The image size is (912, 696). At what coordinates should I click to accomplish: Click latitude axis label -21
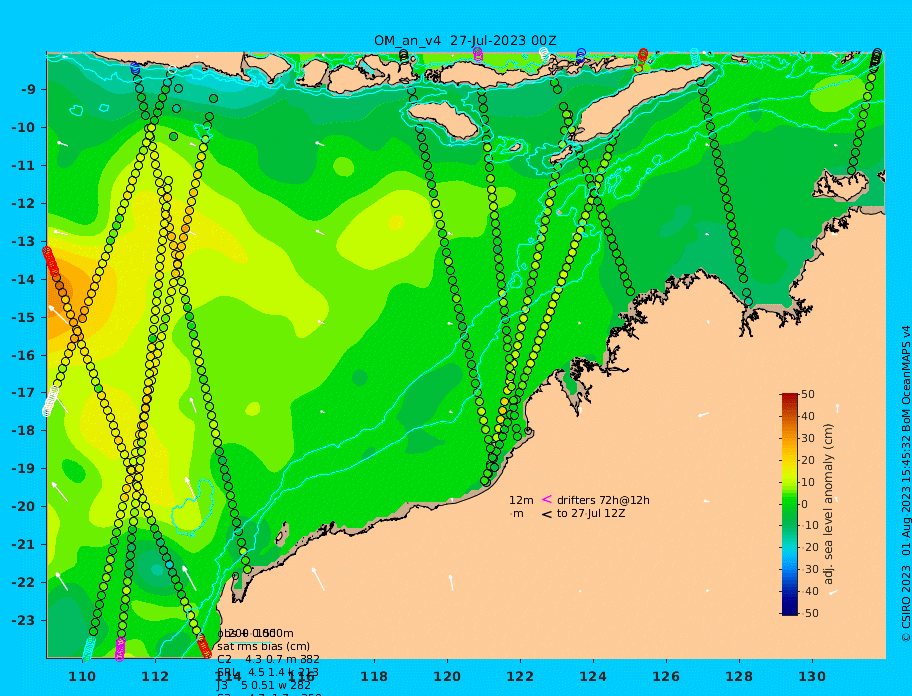(x=23, y=545)
